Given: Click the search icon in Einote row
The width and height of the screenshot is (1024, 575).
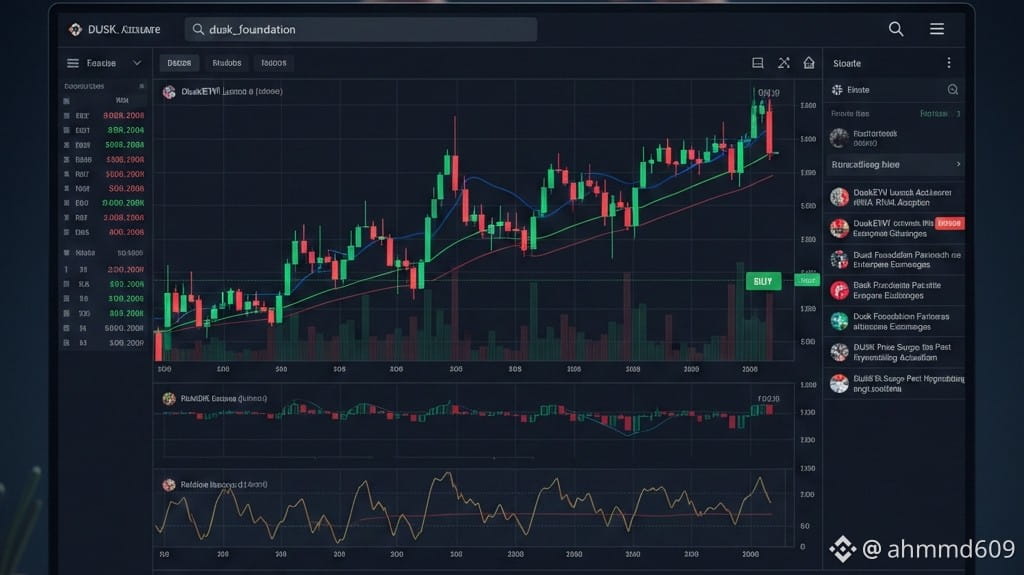Looking at the screenshot, I should tap(953, 90).
